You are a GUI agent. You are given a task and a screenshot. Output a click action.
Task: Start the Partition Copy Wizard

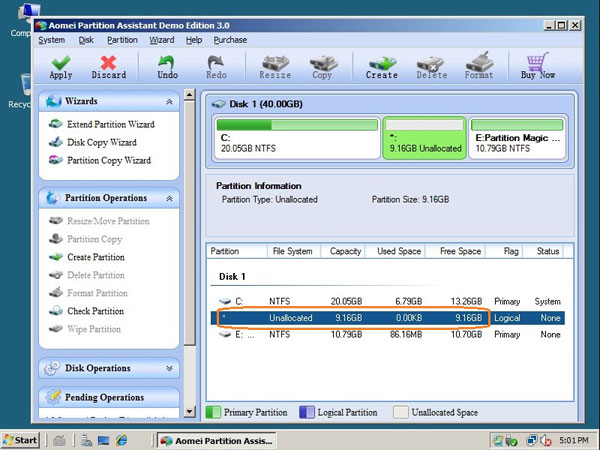[108, 160]
